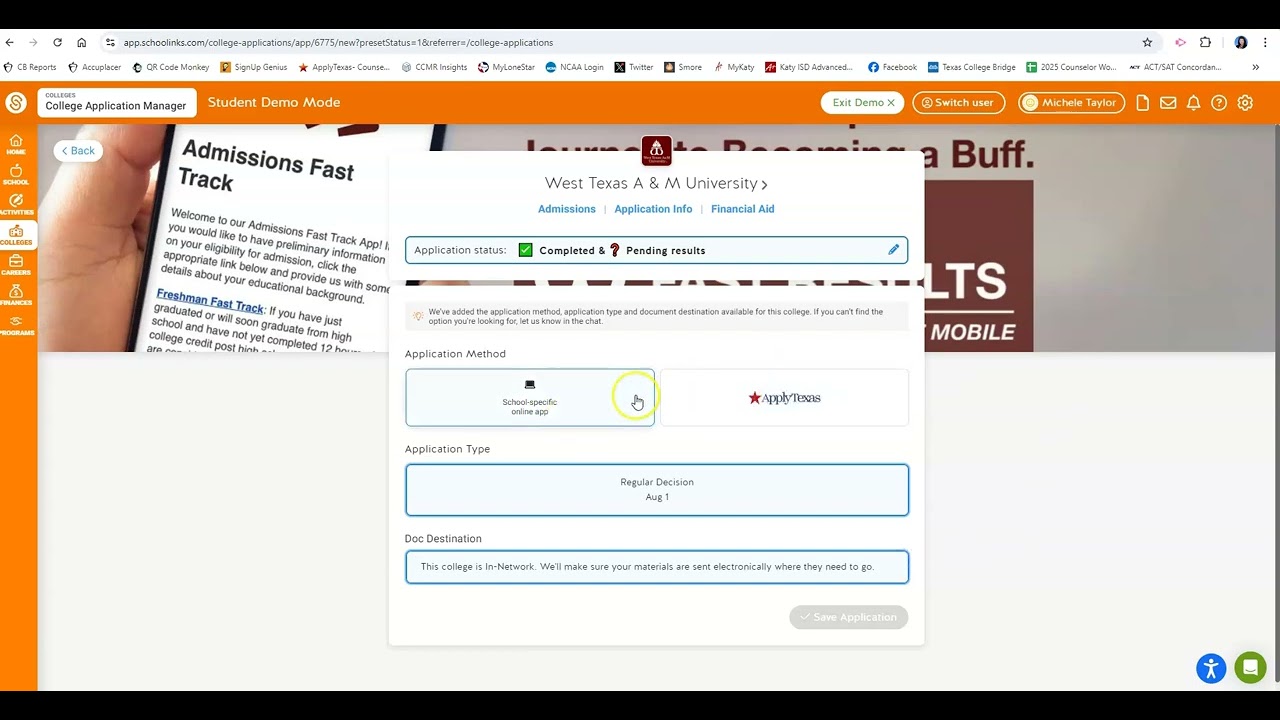Image resolution: width=1280 pixels, height=720 pixels.
Task: Click Exit Demo button
Action: [x=863, y=103]
